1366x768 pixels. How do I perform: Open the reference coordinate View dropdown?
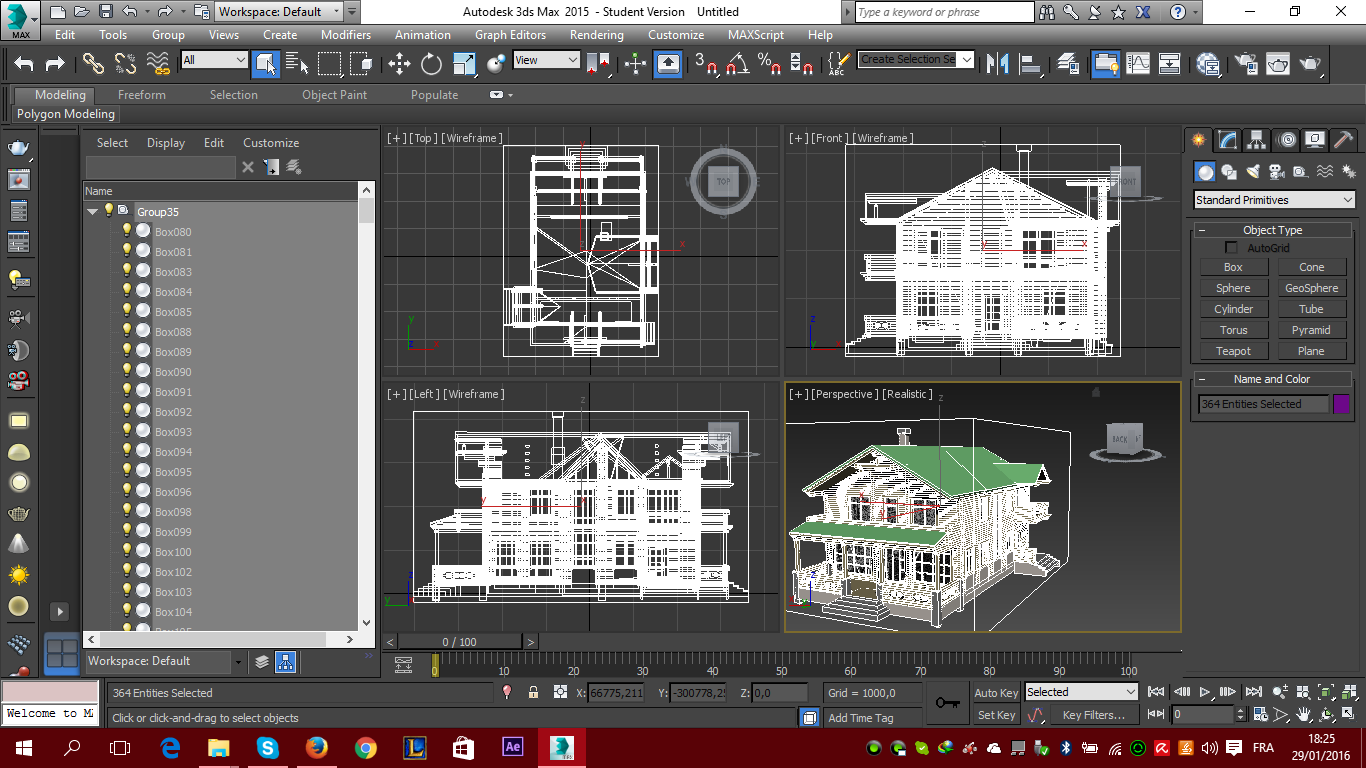point(546,60)
